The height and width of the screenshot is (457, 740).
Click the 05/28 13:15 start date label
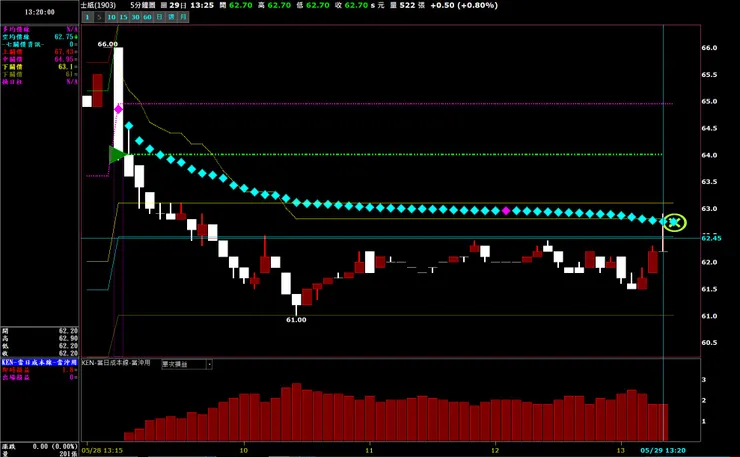point(103,450)
